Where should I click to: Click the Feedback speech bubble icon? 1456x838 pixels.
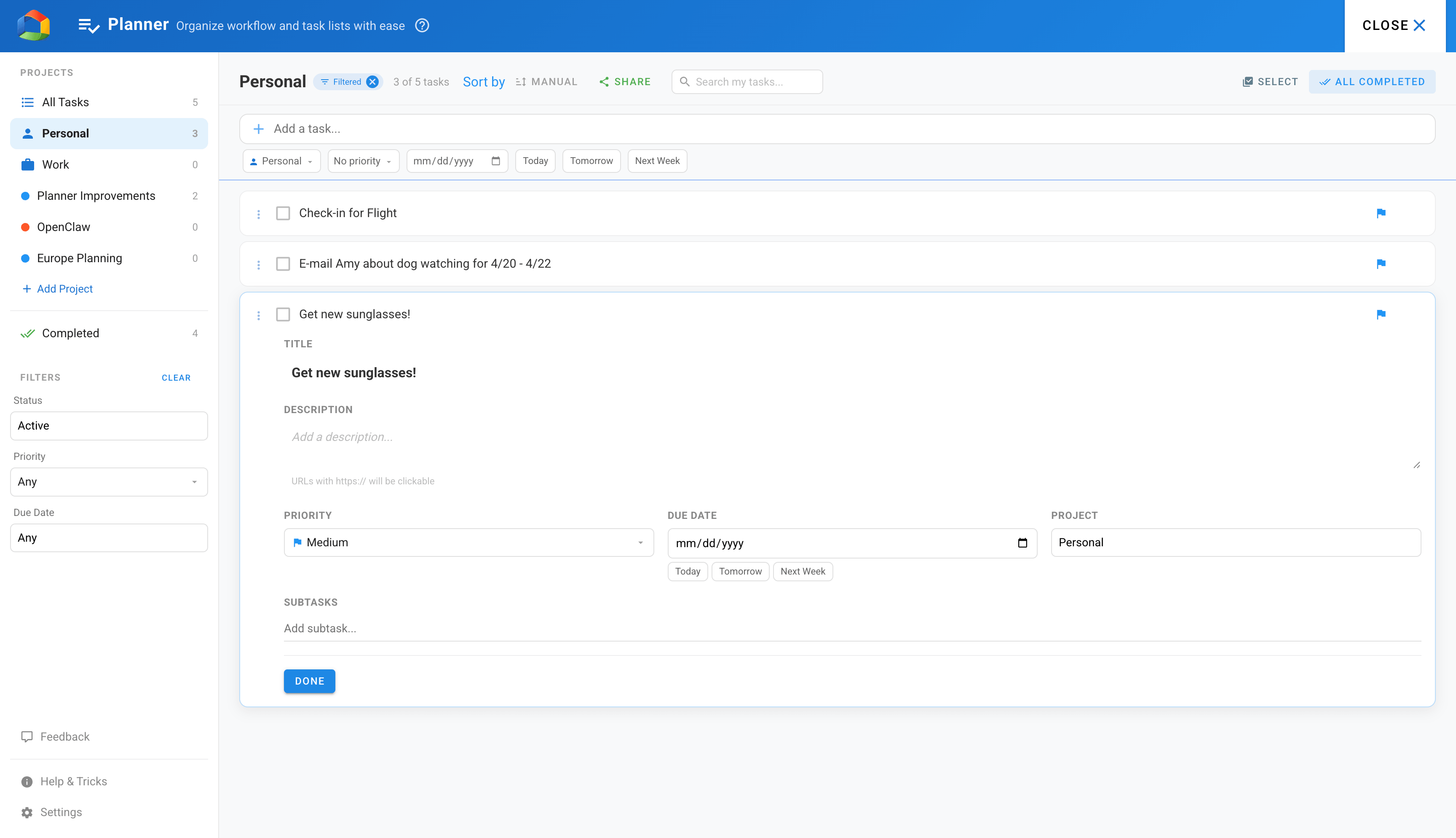tap(27, 736)
